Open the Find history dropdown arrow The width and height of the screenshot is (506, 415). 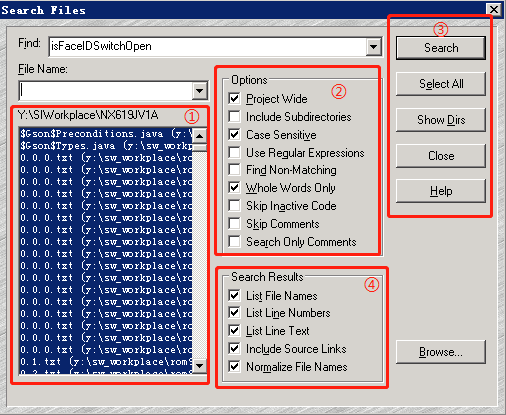(374, 47)
